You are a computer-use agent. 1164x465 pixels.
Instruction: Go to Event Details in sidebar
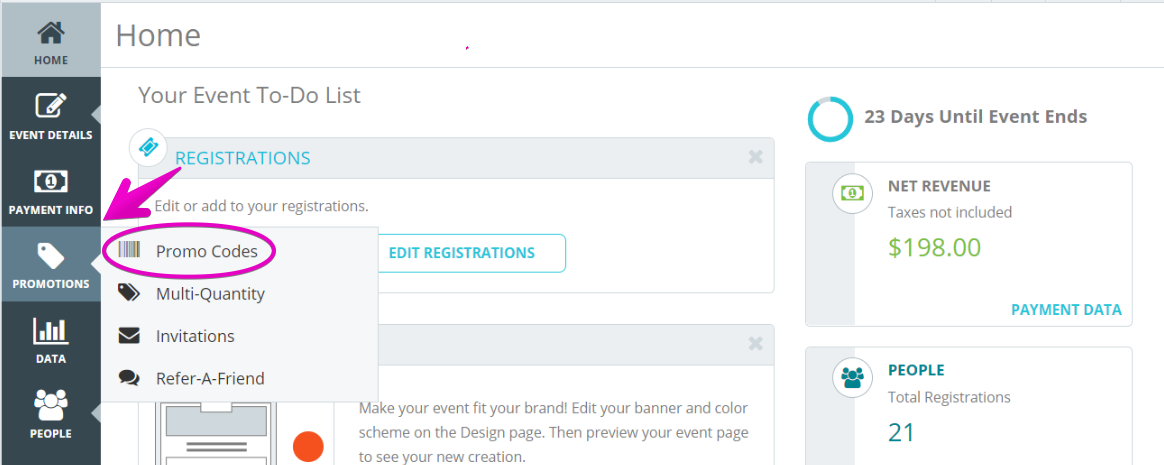[x=50, y=115]
